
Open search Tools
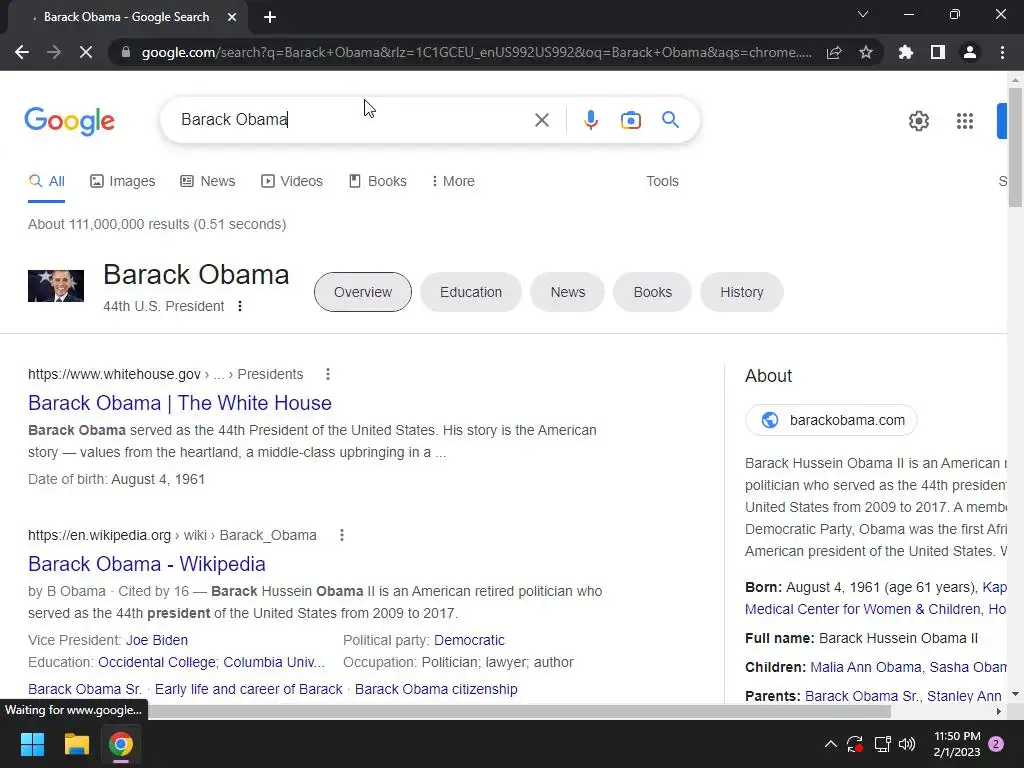coord(662,182)
